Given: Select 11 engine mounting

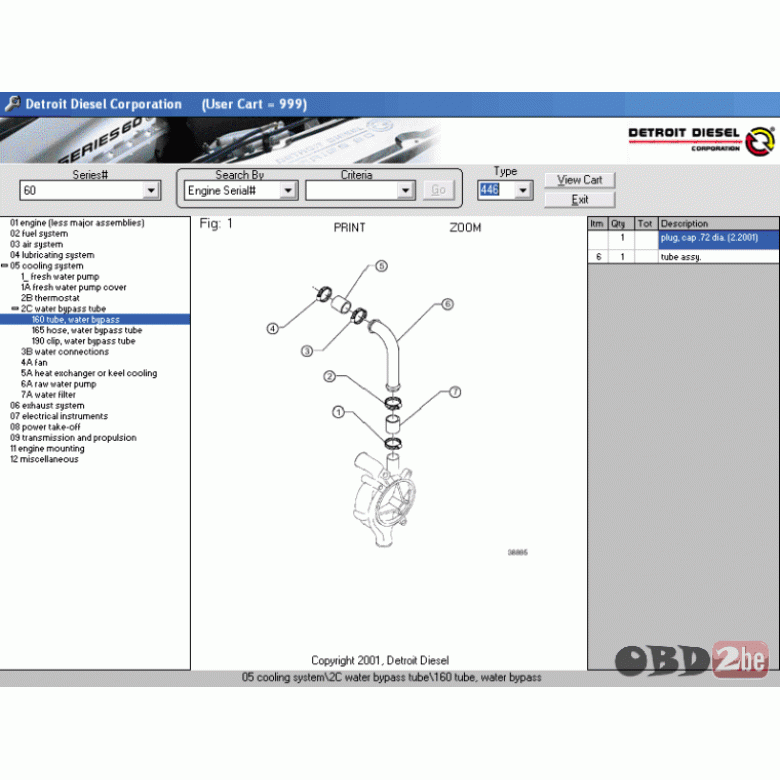Looking at the screenshot, I should click(47, 448).
